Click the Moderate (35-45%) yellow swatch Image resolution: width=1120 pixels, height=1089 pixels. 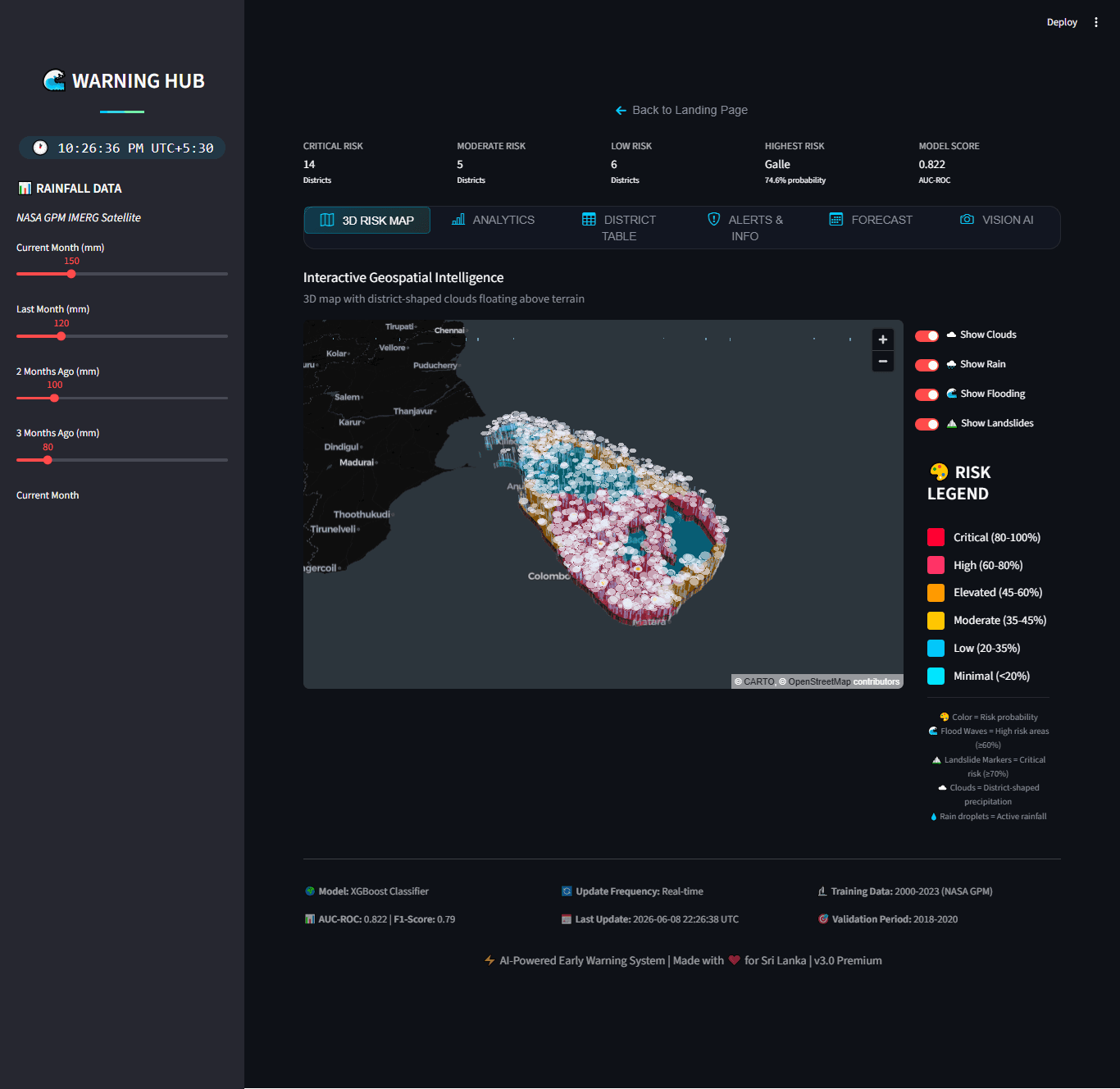[936, 620]
